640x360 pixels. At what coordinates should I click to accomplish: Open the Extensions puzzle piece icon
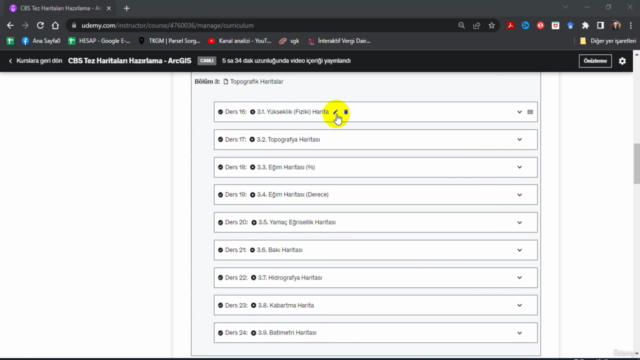(x=585, y=25)
